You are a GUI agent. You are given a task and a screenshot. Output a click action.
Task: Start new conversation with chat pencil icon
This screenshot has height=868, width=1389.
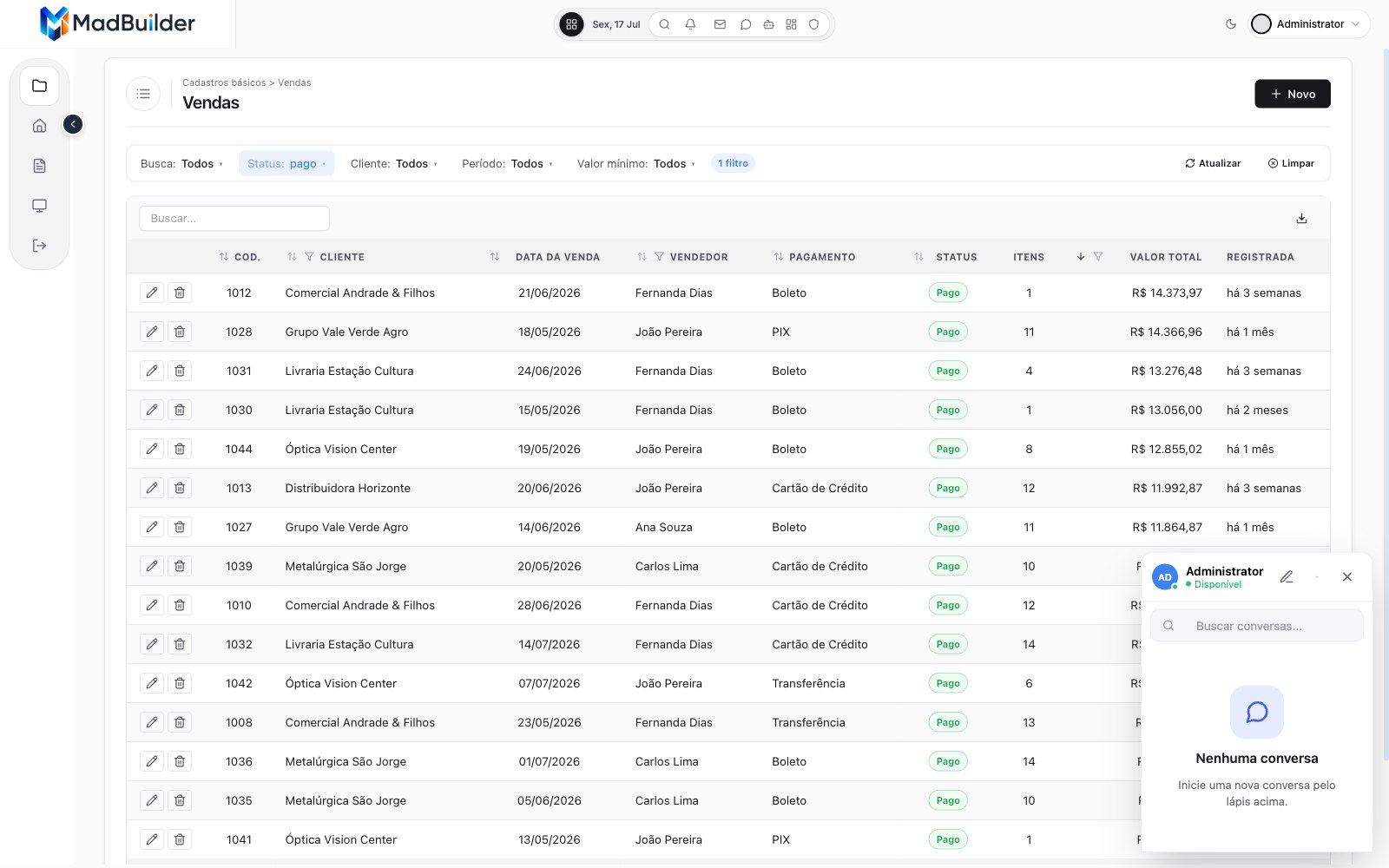[1287, 576]
